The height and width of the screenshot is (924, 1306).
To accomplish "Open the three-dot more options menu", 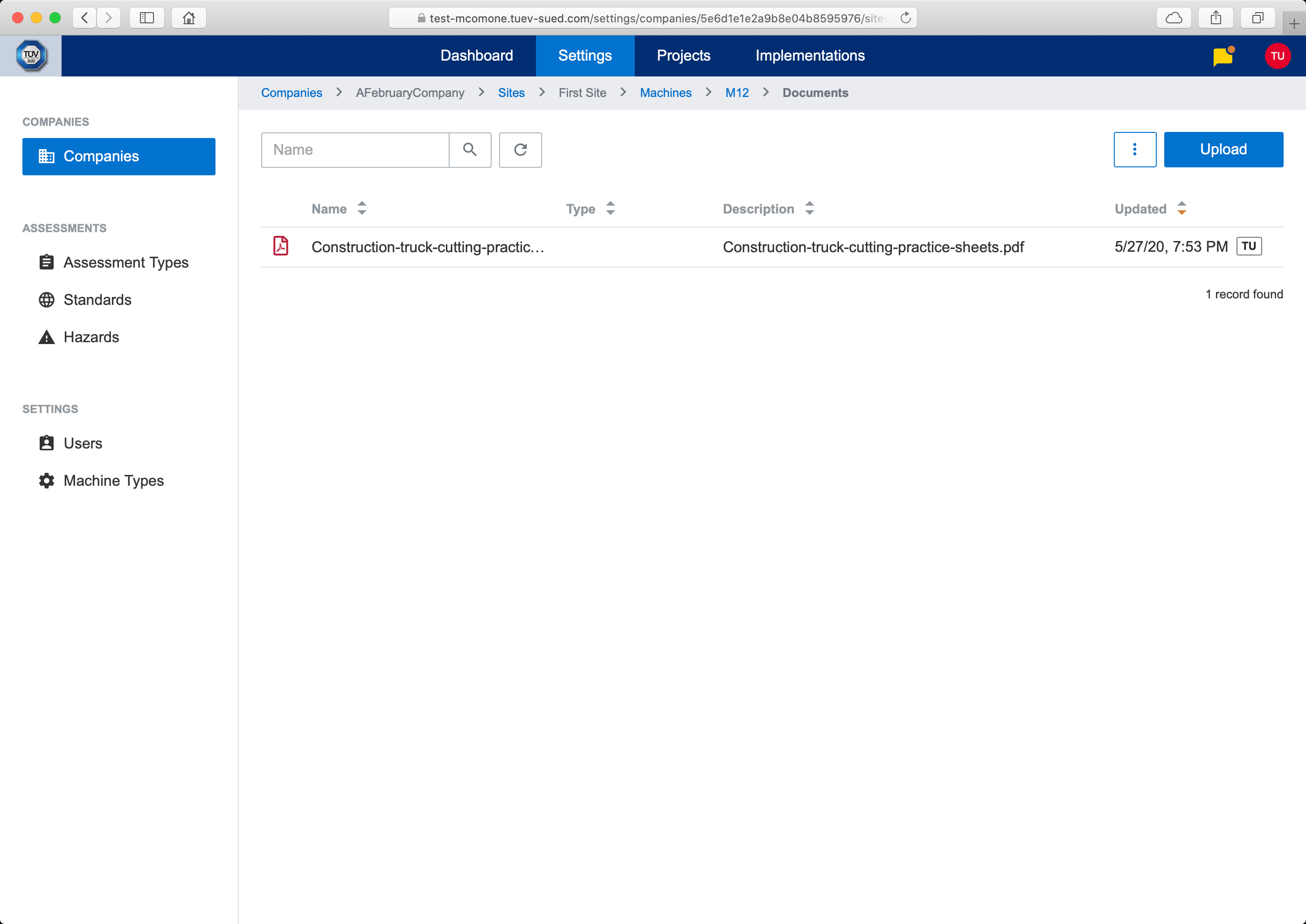I will pyautogui.click(x=1134, y=150).
